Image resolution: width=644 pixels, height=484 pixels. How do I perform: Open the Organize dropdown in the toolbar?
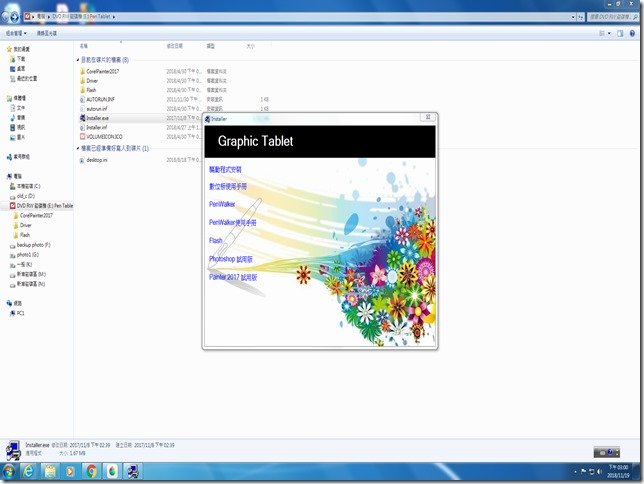click(20, 34)
